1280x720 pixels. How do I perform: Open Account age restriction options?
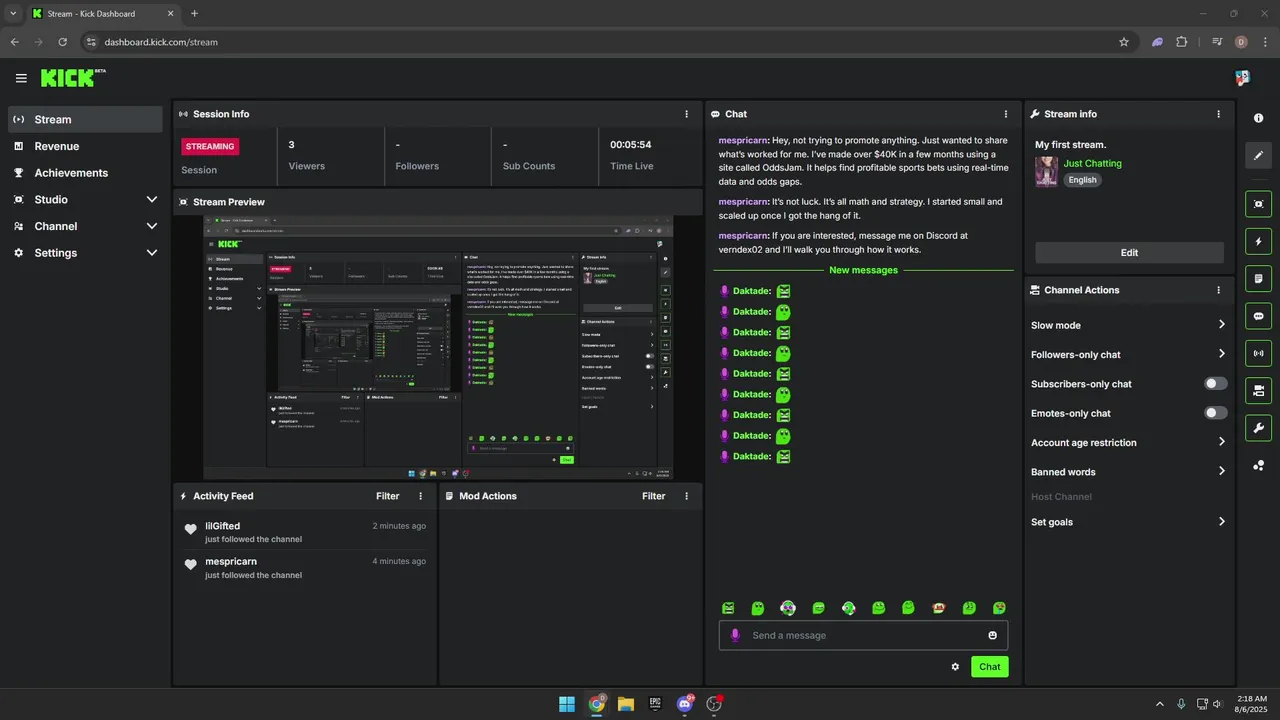1222,442
